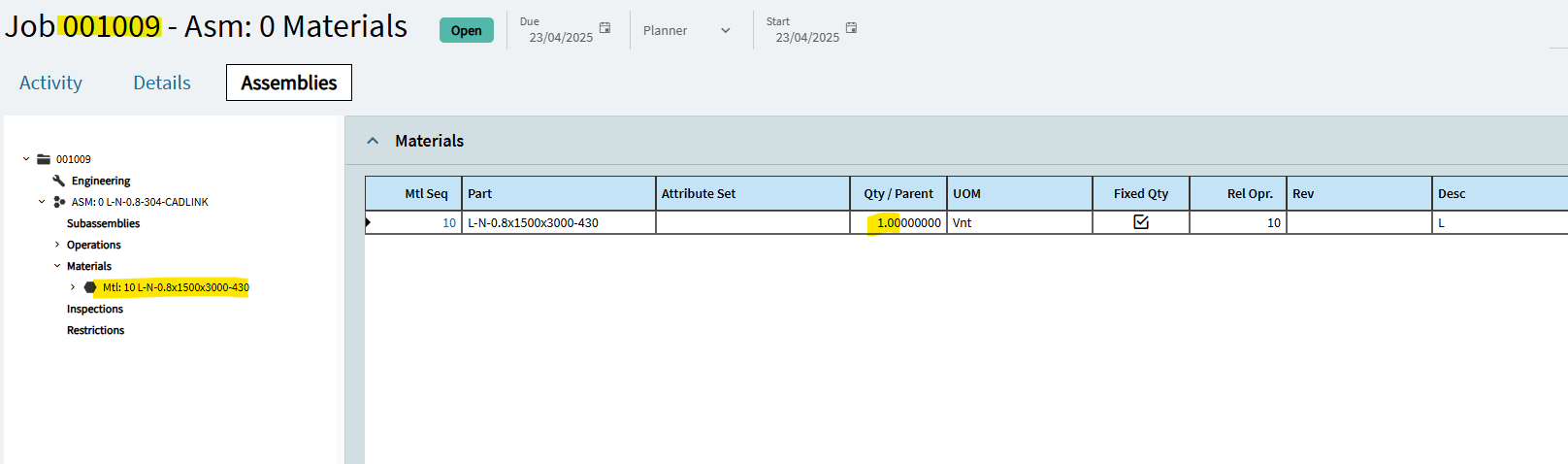Viewport: 1568px width, 464px height.
Task: Select the row indicator arrow of material row
Action: coord(369,222)
